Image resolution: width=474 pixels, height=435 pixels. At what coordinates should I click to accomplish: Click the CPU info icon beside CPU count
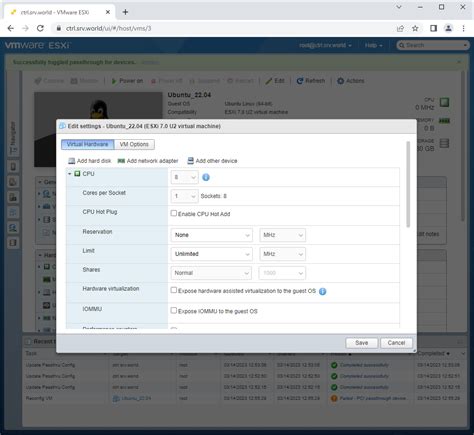[x=206, y=177]
